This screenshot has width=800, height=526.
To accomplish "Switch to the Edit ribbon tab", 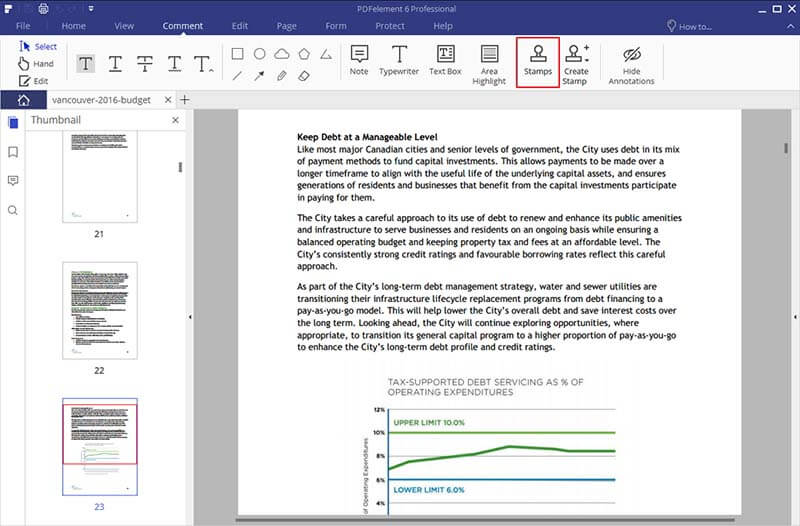I will pyautogui.click(x=239, y=26).
